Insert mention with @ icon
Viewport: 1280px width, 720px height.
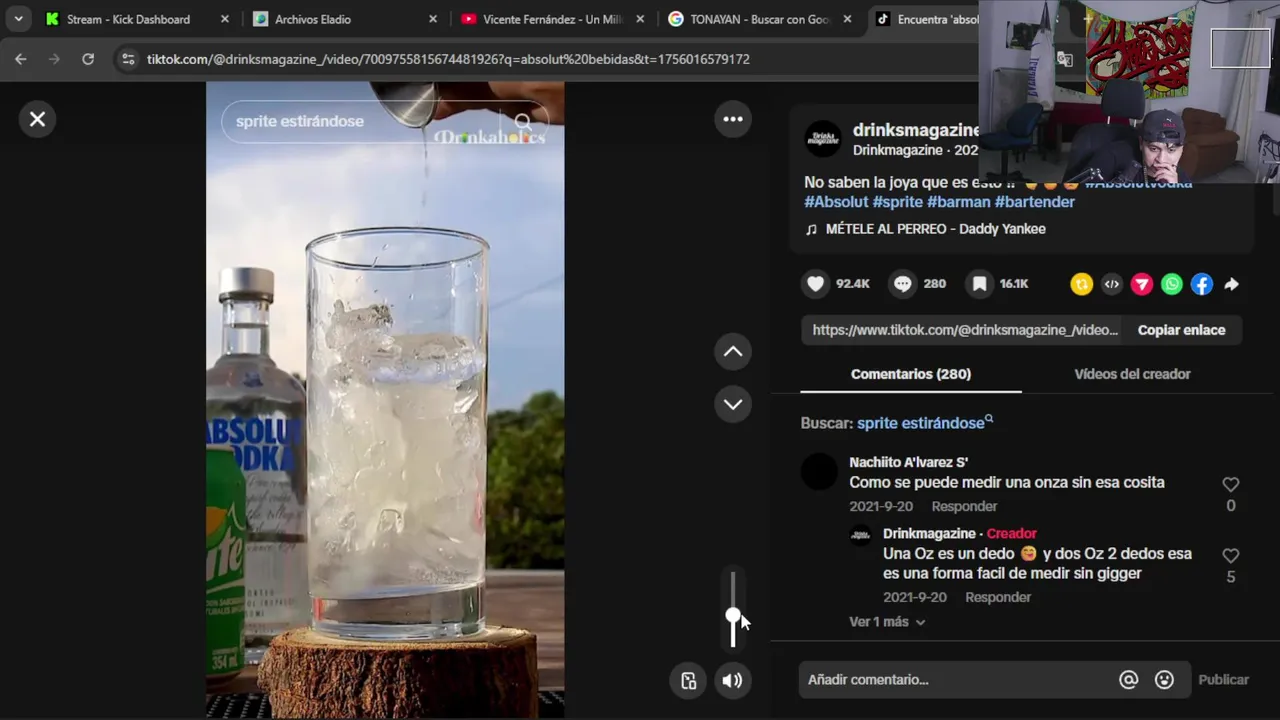[x=1128, y=680]
